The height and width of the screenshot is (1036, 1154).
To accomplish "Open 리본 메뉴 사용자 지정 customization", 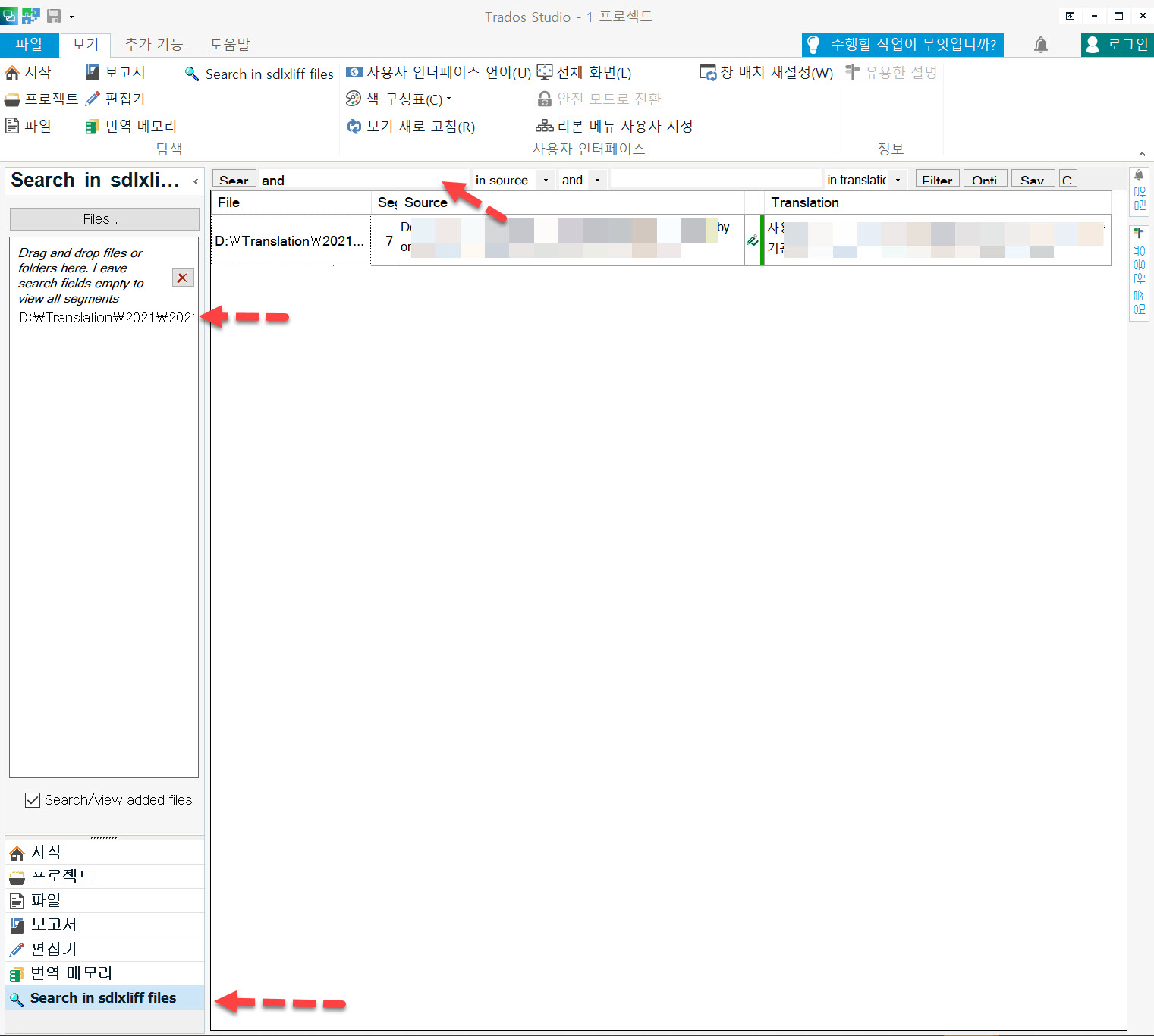I will pos(617,126).
